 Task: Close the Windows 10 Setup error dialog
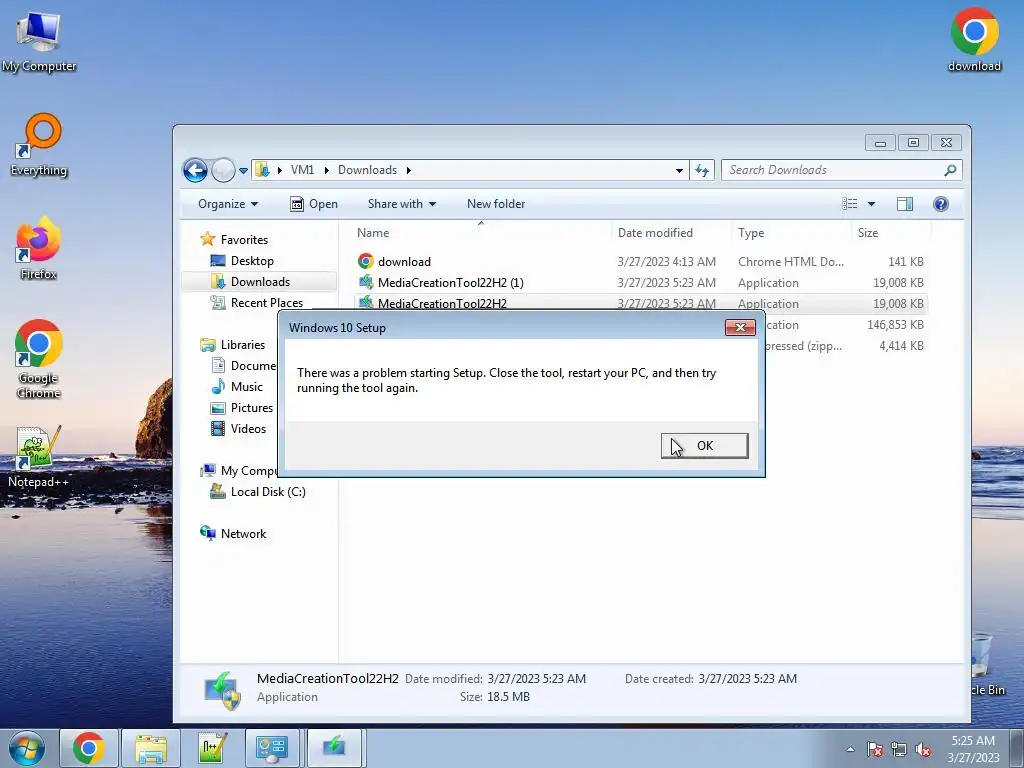[740, 327]
